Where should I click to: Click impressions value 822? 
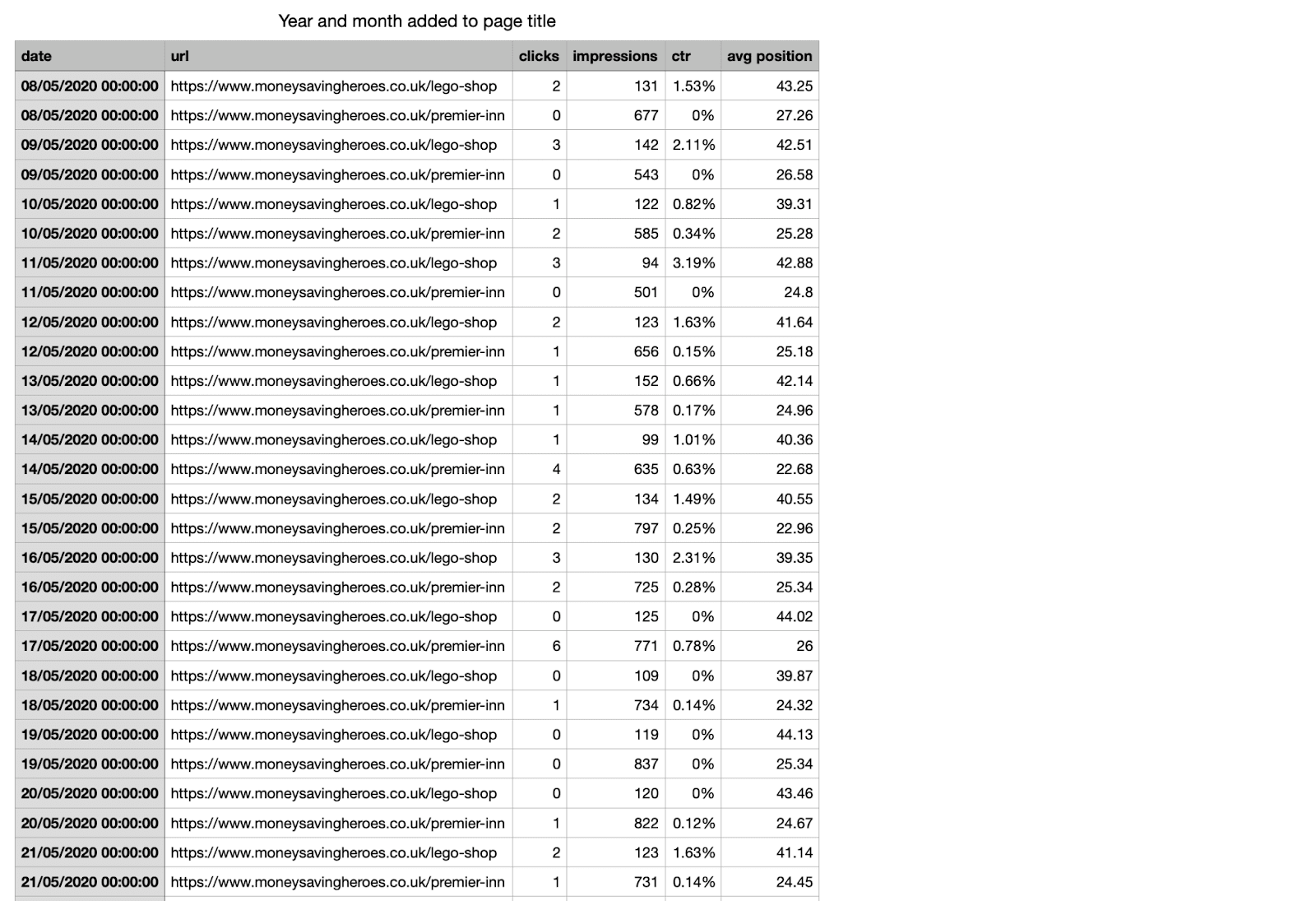pos(646,823)
